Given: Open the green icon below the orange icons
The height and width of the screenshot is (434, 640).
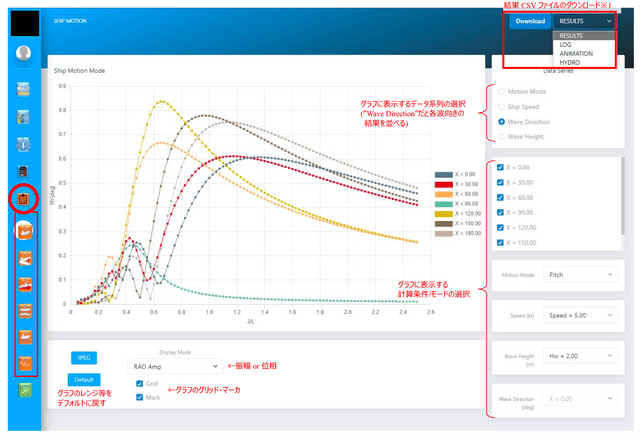Looking at the screenshot, I should (25, 390).
